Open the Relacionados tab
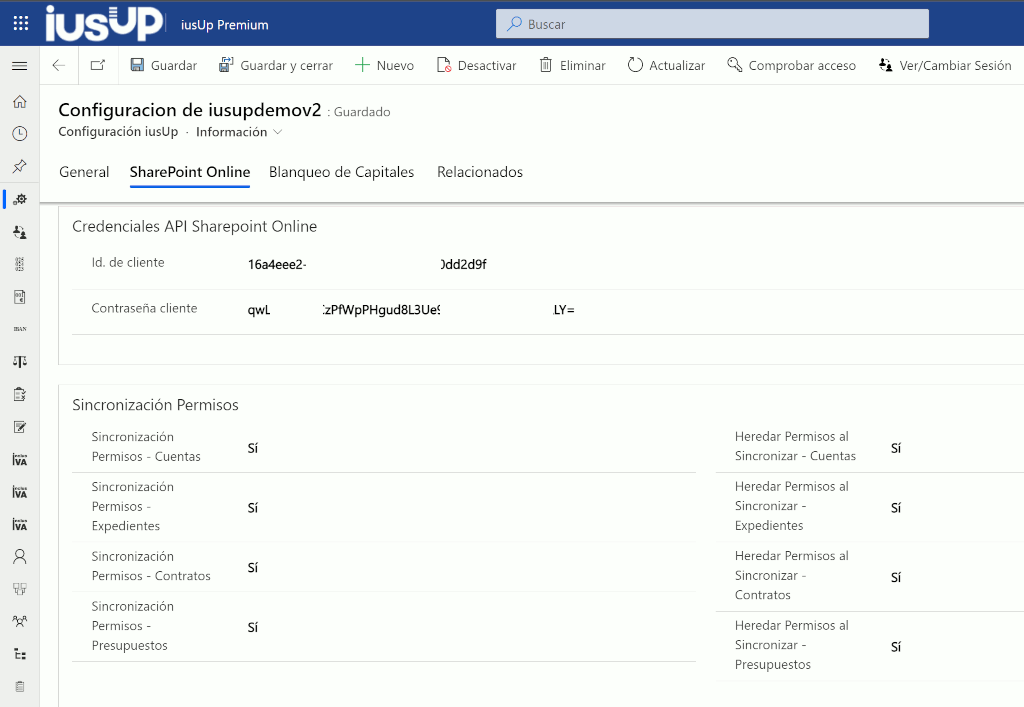Viewport: 1024px width, 707px height. pyautogui.click(x=480, y=172)
